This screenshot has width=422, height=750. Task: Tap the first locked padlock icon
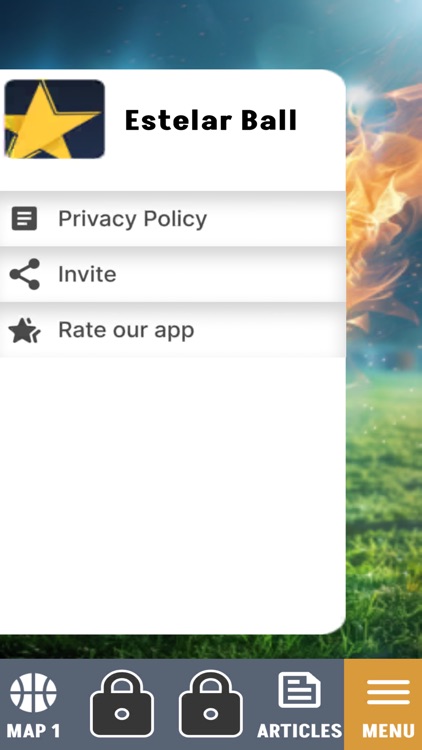122,704
